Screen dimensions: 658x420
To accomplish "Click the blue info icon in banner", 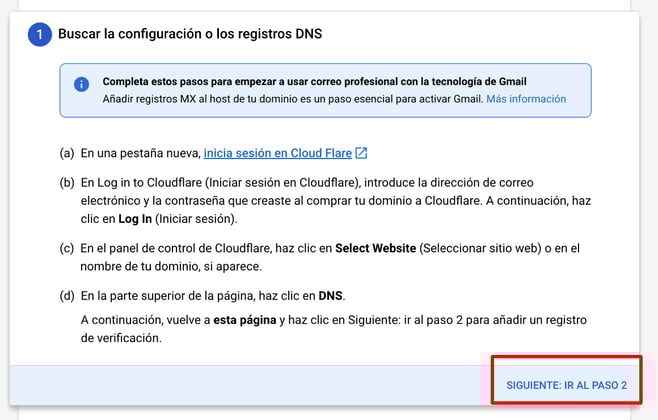I will (82, 84).
